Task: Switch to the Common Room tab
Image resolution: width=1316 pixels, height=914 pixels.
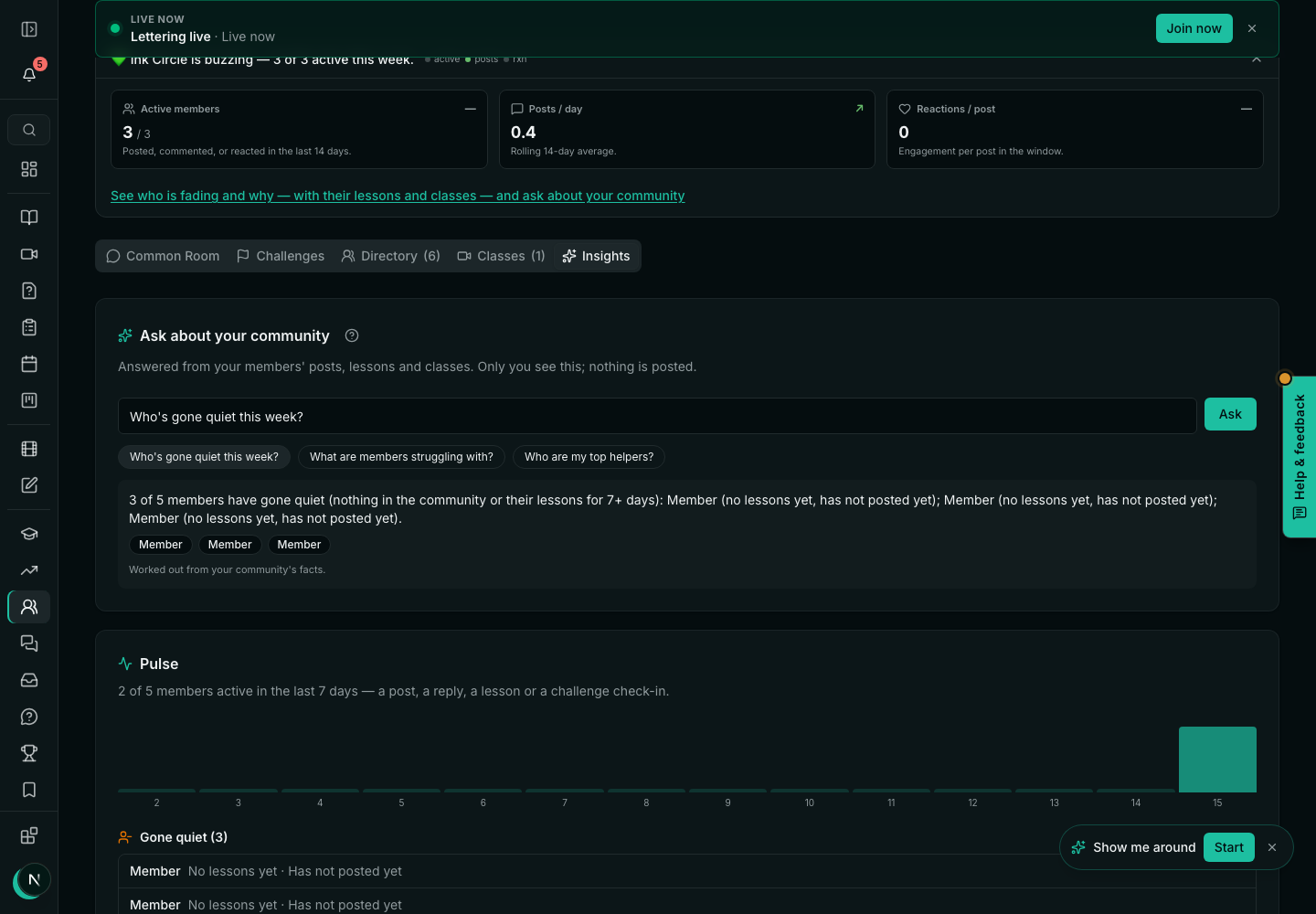Action: click(x=163, y=256)
